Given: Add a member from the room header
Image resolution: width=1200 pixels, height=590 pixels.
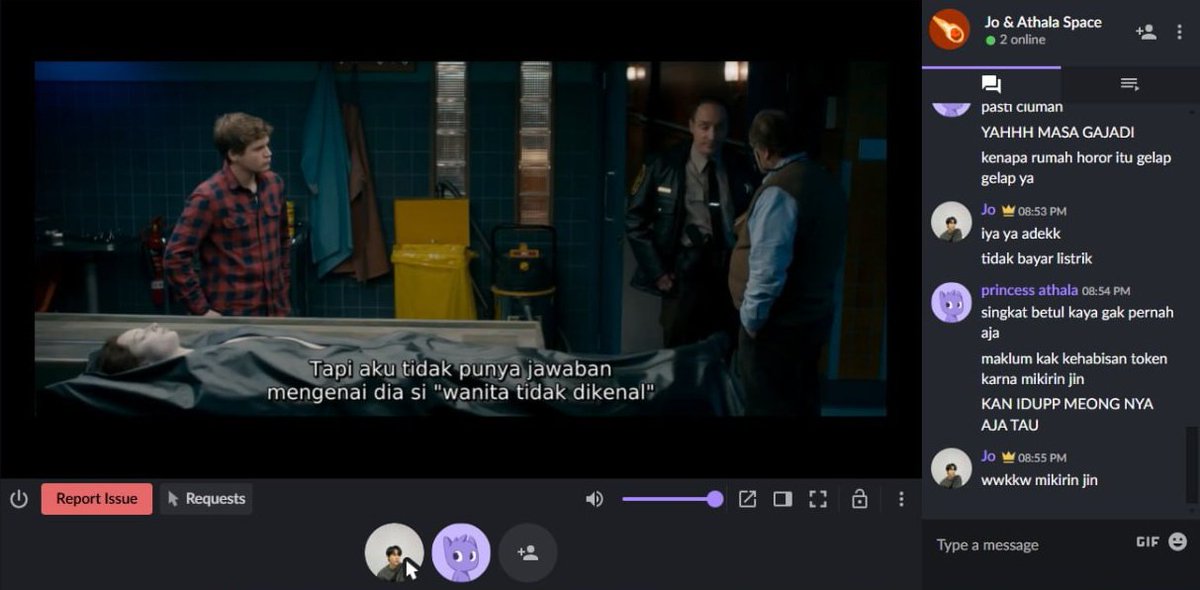Looking at the screenshot, I should click(x=1146, y=32).
